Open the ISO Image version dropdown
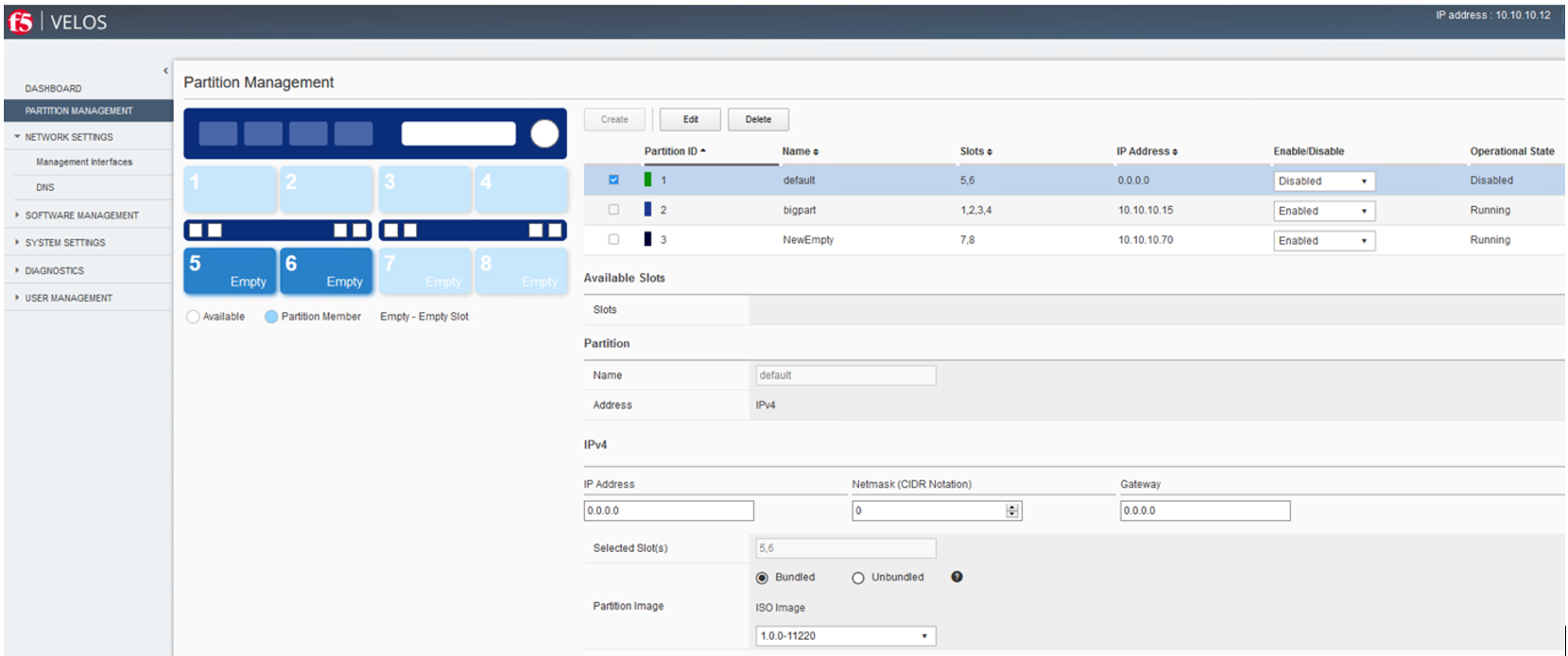The width and height of the screenshot is (1568, 656). [846, 636]
